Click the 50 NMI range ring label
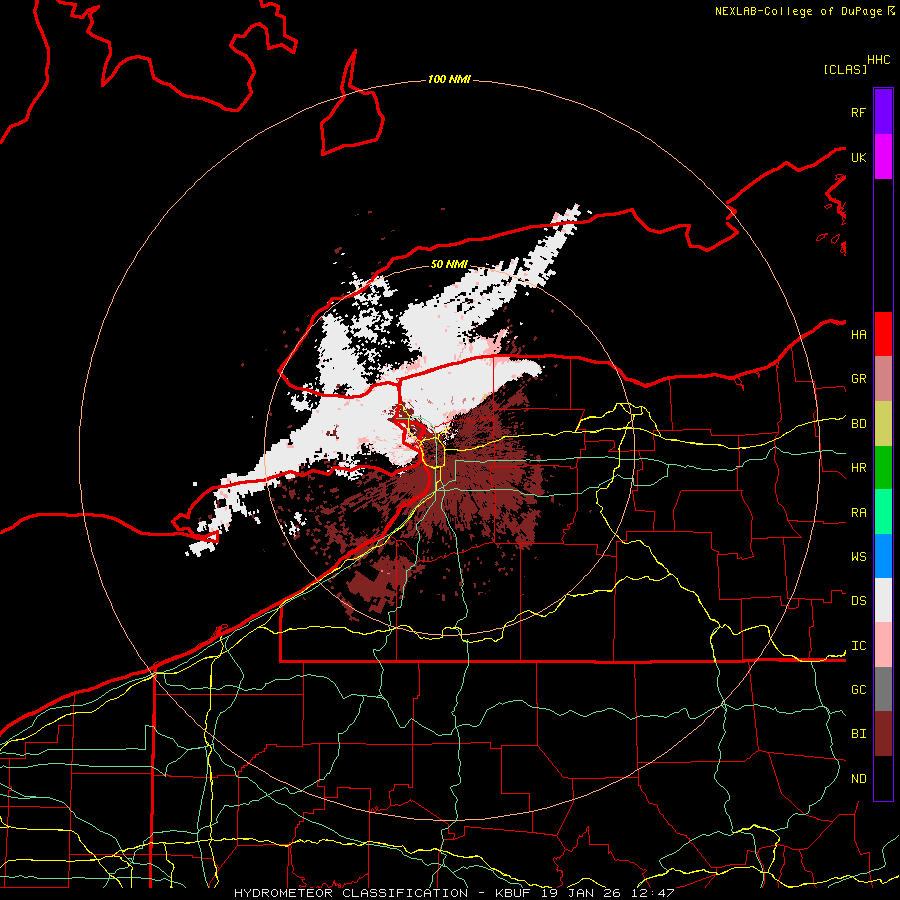Image resolution: width=900 pixels, height=900 pixels. [x=449, y=264]
